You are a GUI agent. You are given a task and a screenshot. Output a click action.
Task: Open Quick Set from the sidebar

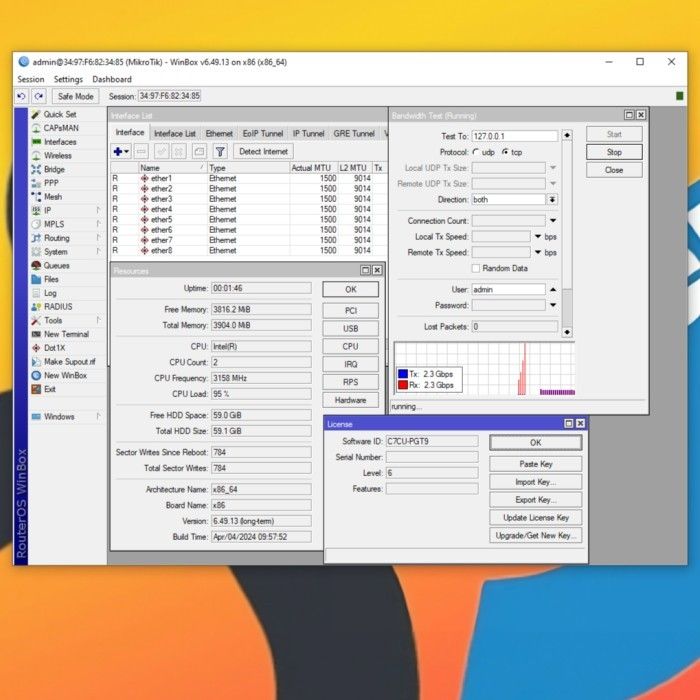click(x=59, y=115)
